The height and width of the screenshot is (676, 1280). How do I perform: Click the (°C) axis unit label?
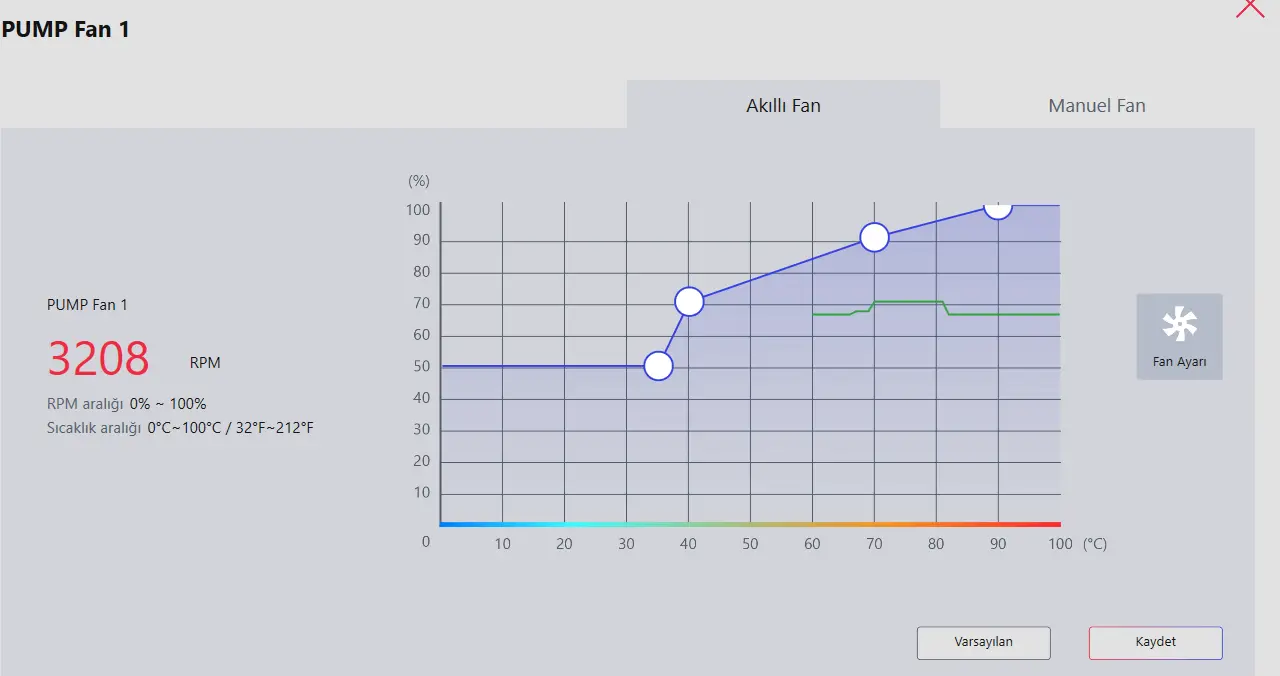pyautogui.click(x=1094, y=544)
